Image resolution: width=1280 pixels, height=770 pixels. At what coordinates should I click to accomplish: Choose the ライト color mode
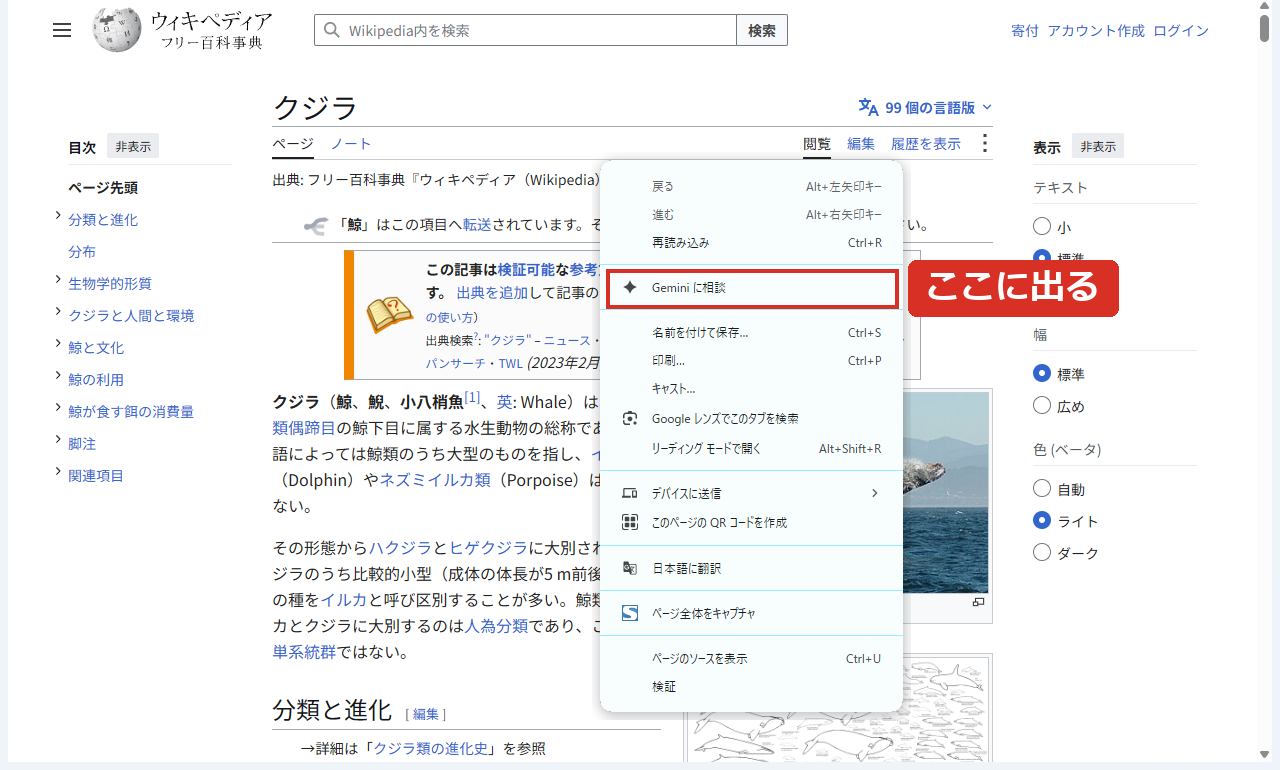coord(1042,521)
